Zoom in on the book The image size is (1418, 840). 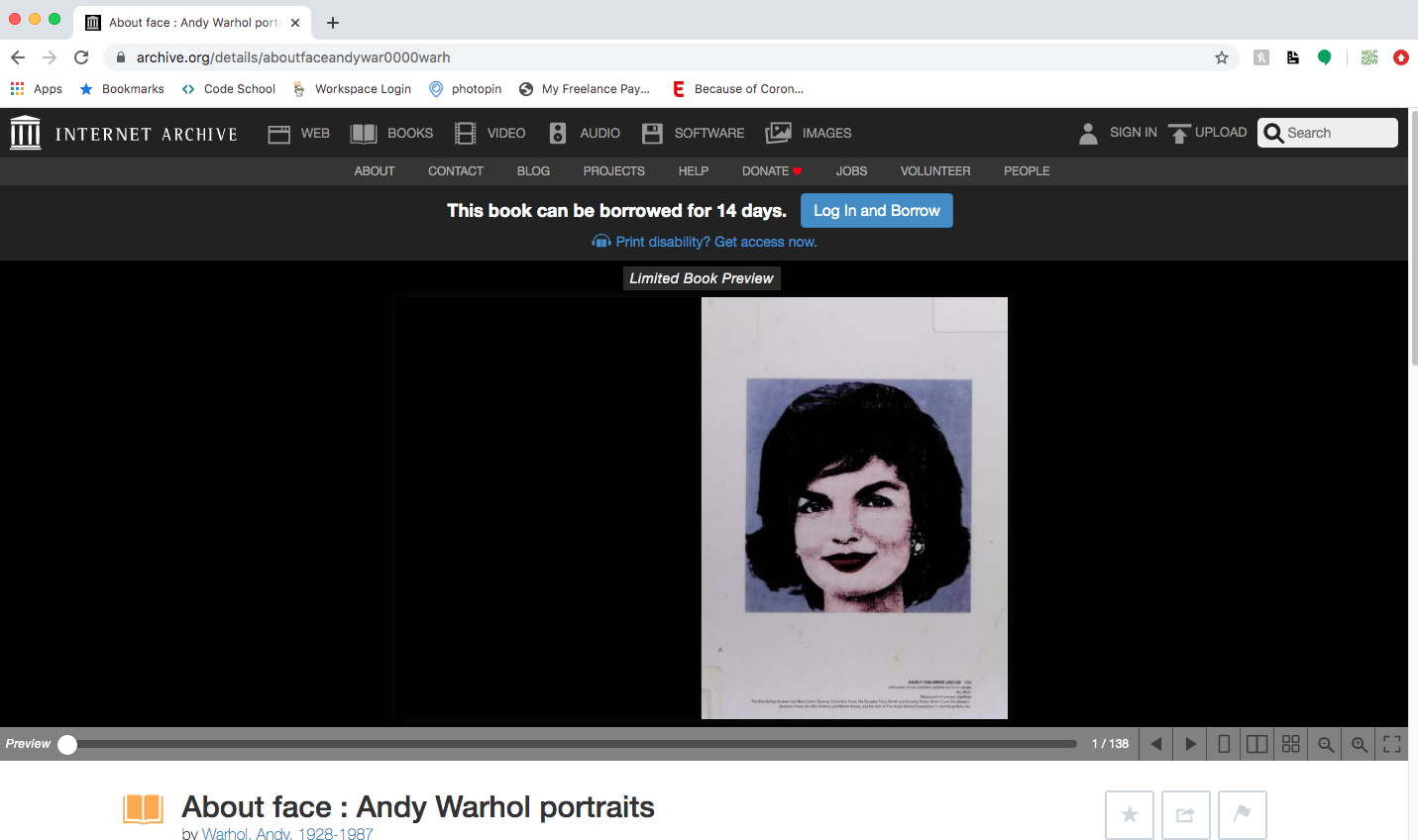point(1359,744)
